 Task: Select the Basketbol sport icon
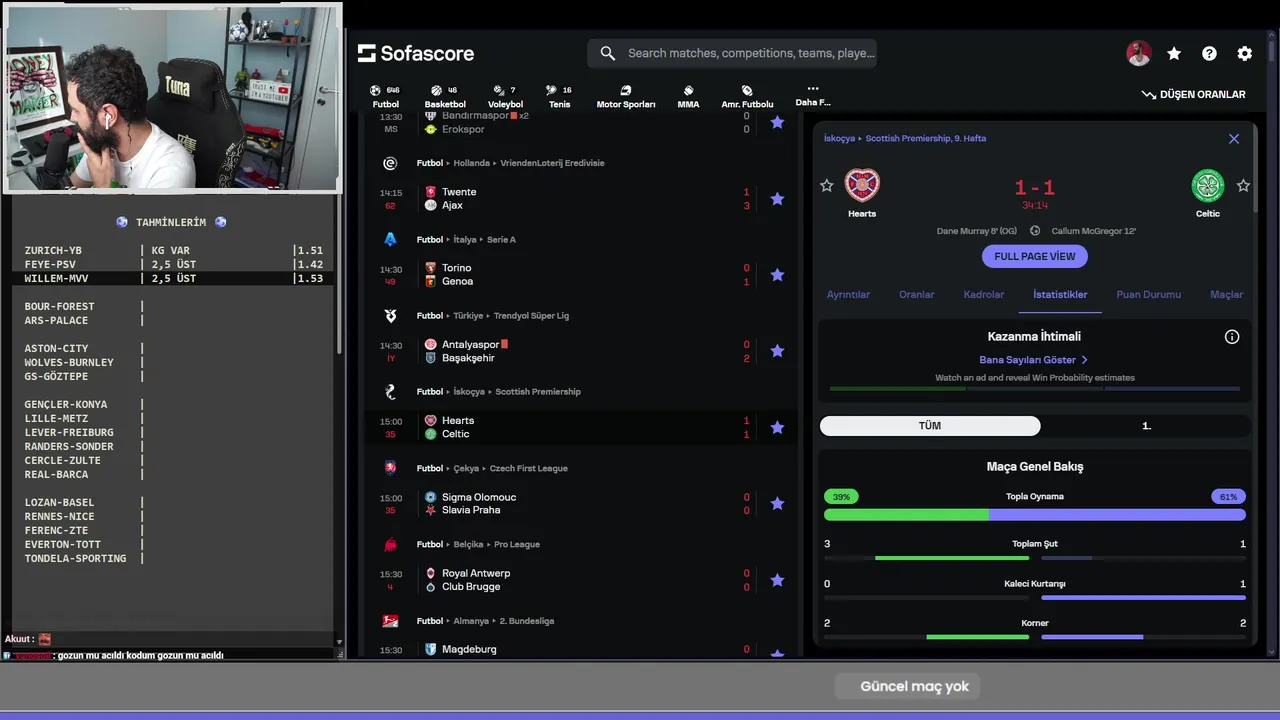[436, 90]
